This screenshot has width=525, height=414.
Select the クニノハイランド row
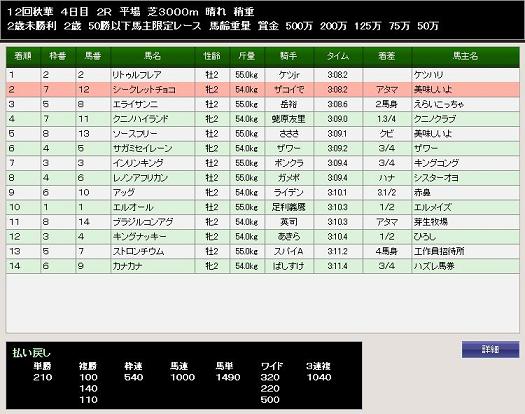pos(263,119)
